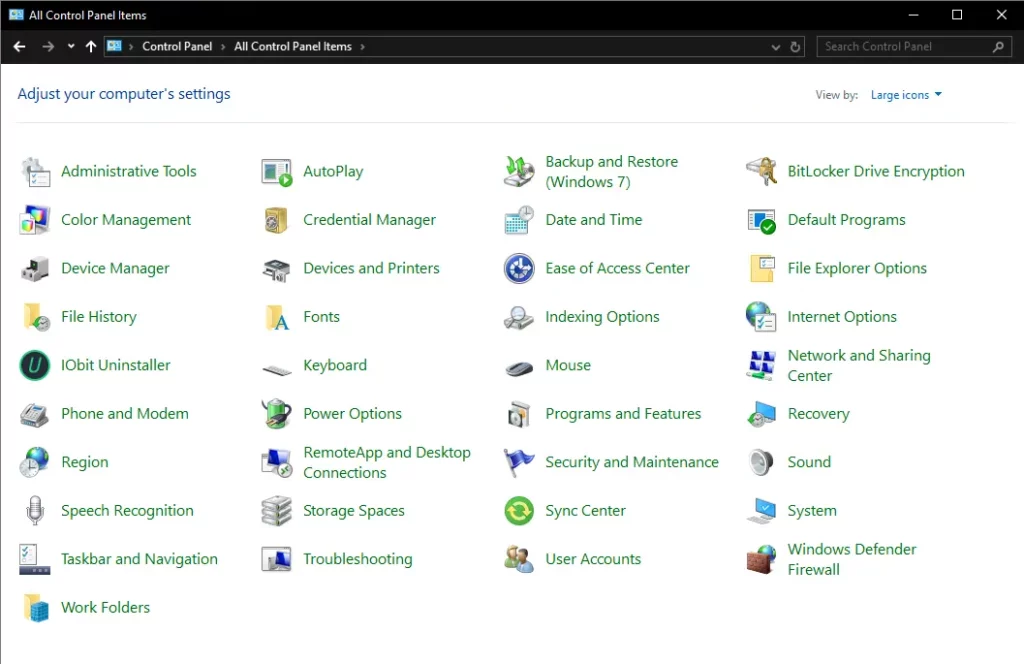Open the User Accounts text link
Screen dimensions: 1024x664
point(593,559)
